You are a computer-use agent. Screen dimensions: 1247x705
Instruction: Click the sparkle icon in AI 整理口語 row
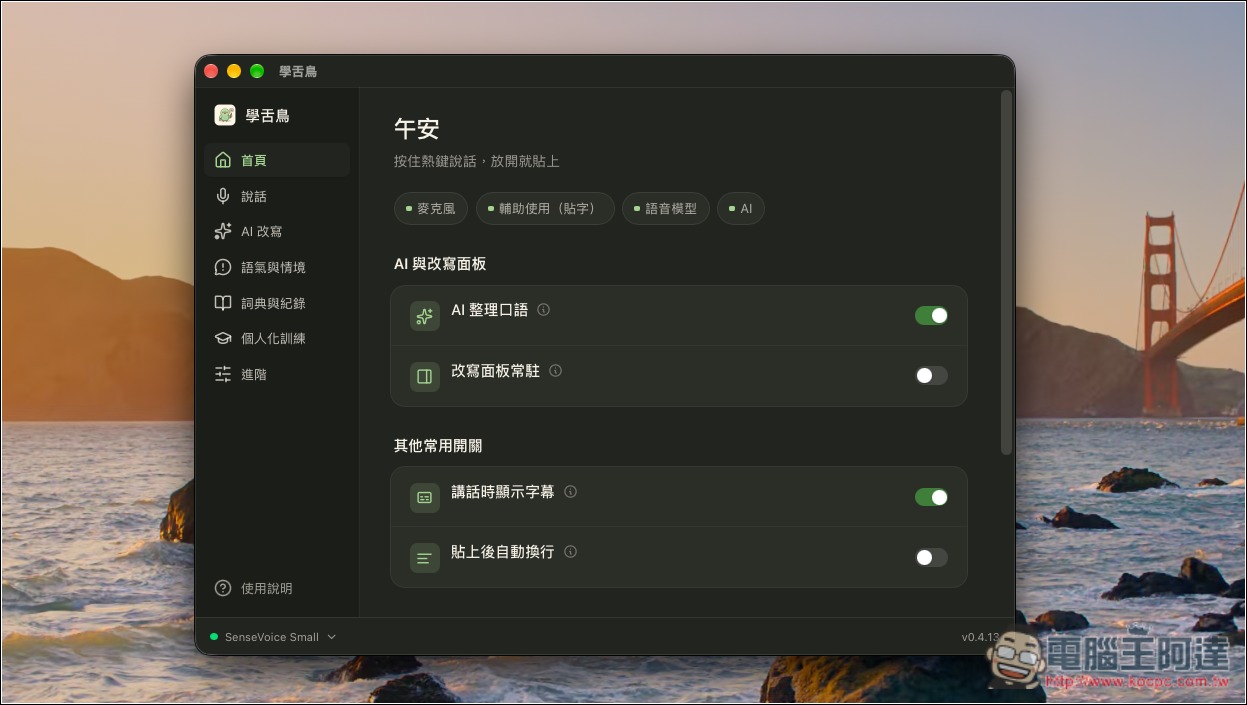[x=425, y=316]
